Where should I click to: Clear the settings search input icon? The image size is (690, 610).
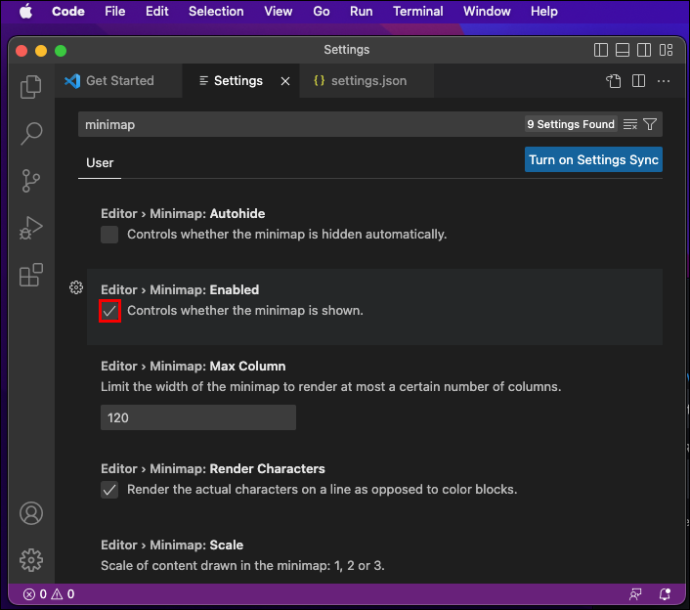[630, 125]
